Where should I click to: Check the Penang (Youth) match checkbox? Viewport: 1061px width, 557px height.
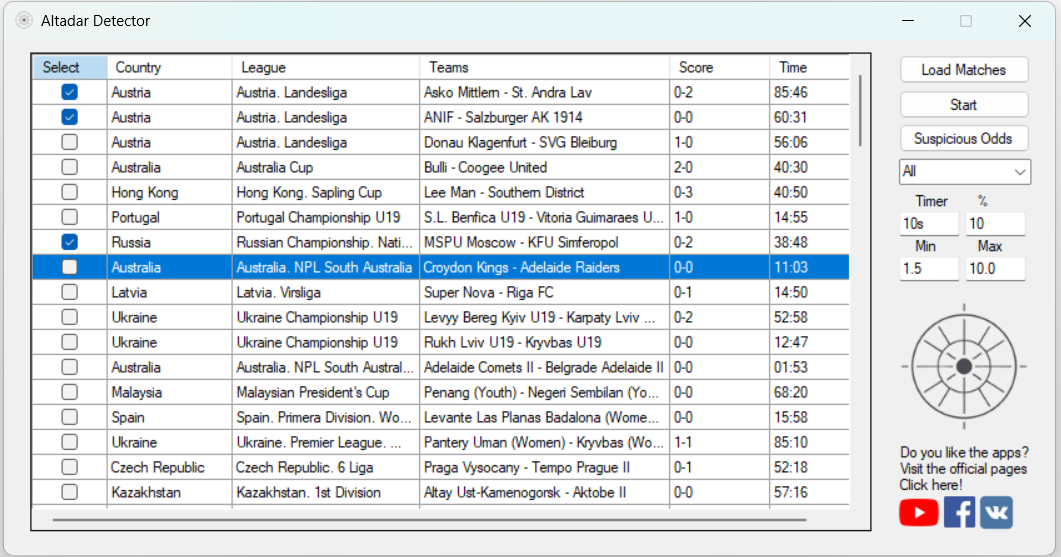tap(69, 393)
